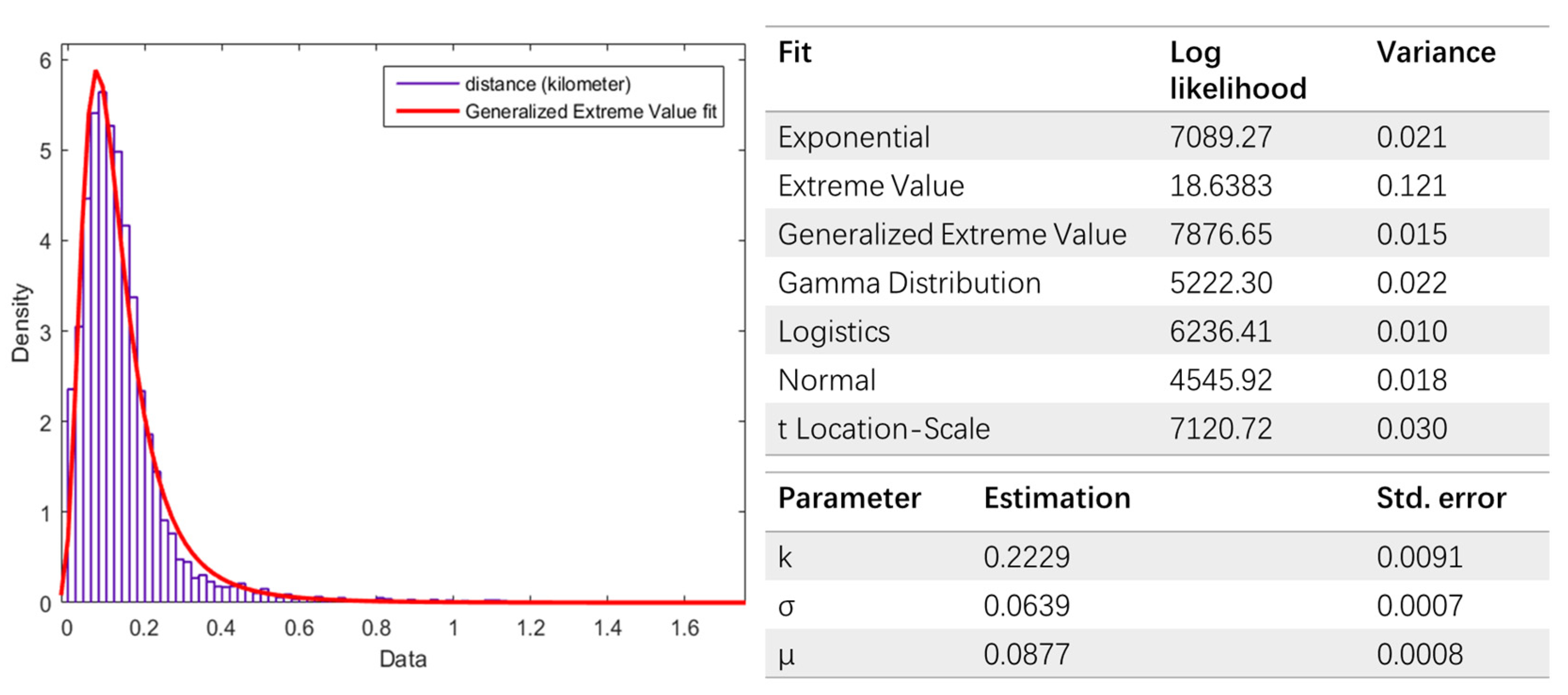Click the 'Fit' column header
This screenshot has width=1568, height=695.
click(x=794, y=52)
